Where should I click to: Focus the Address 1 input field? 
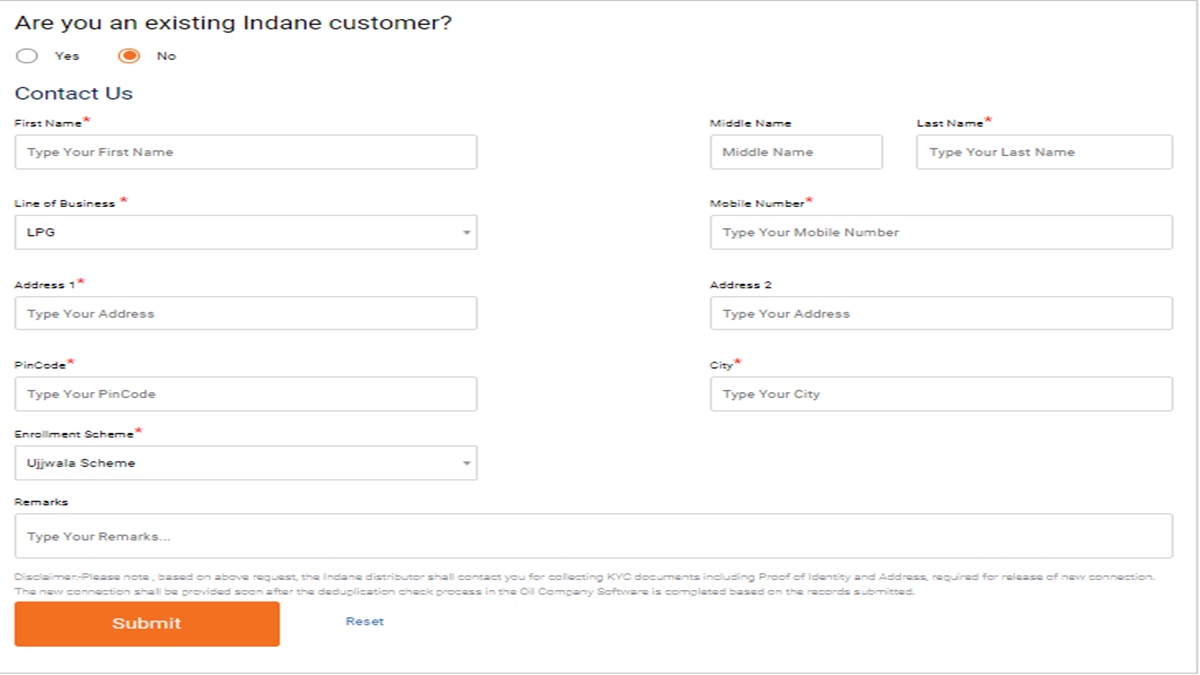point(246,313)
